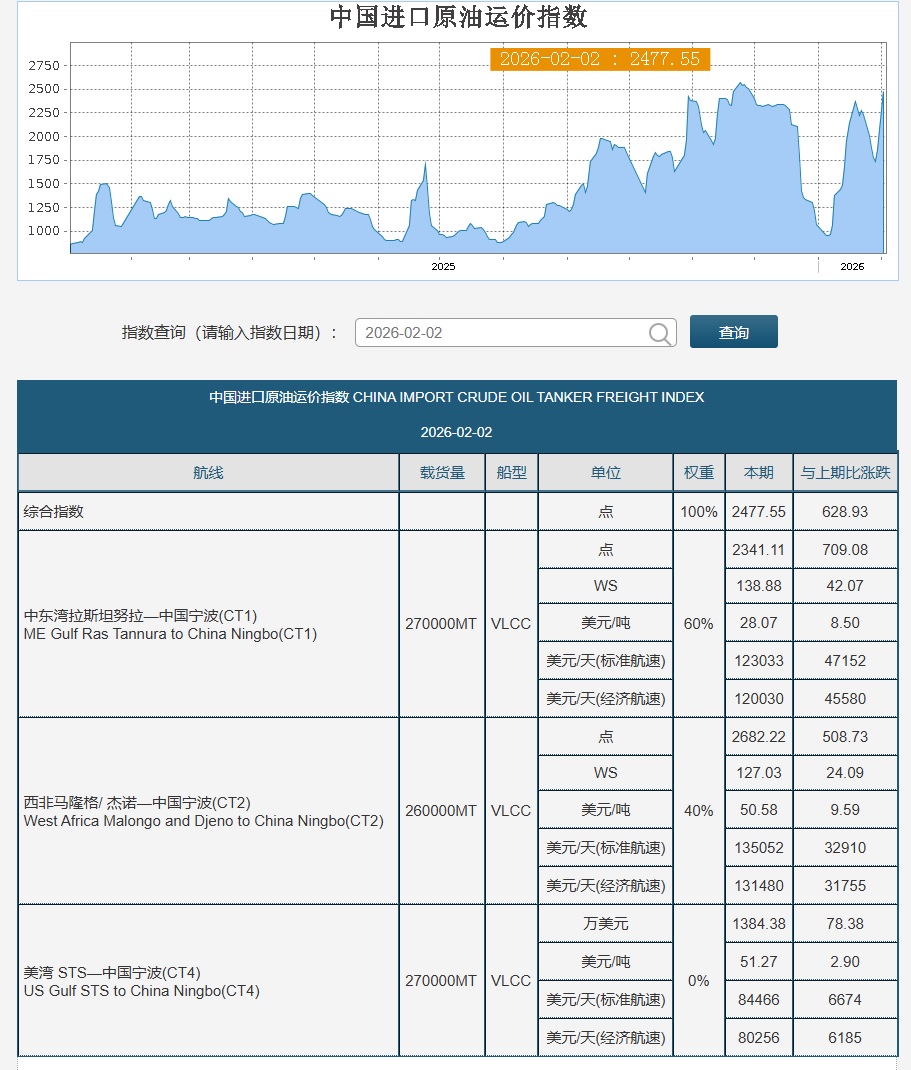Select the 与上期比涨跌 column header
Viewport: 911px width, 1070px height.
click(845, 473)
